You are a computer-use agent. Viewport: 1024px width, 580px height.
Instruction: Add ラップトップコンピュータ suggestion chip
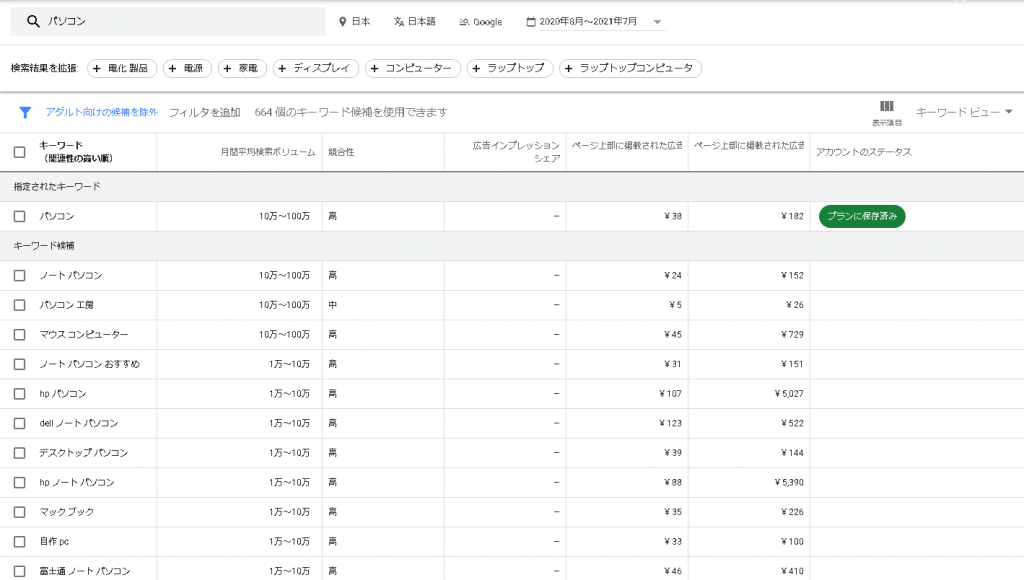point(630,68)
